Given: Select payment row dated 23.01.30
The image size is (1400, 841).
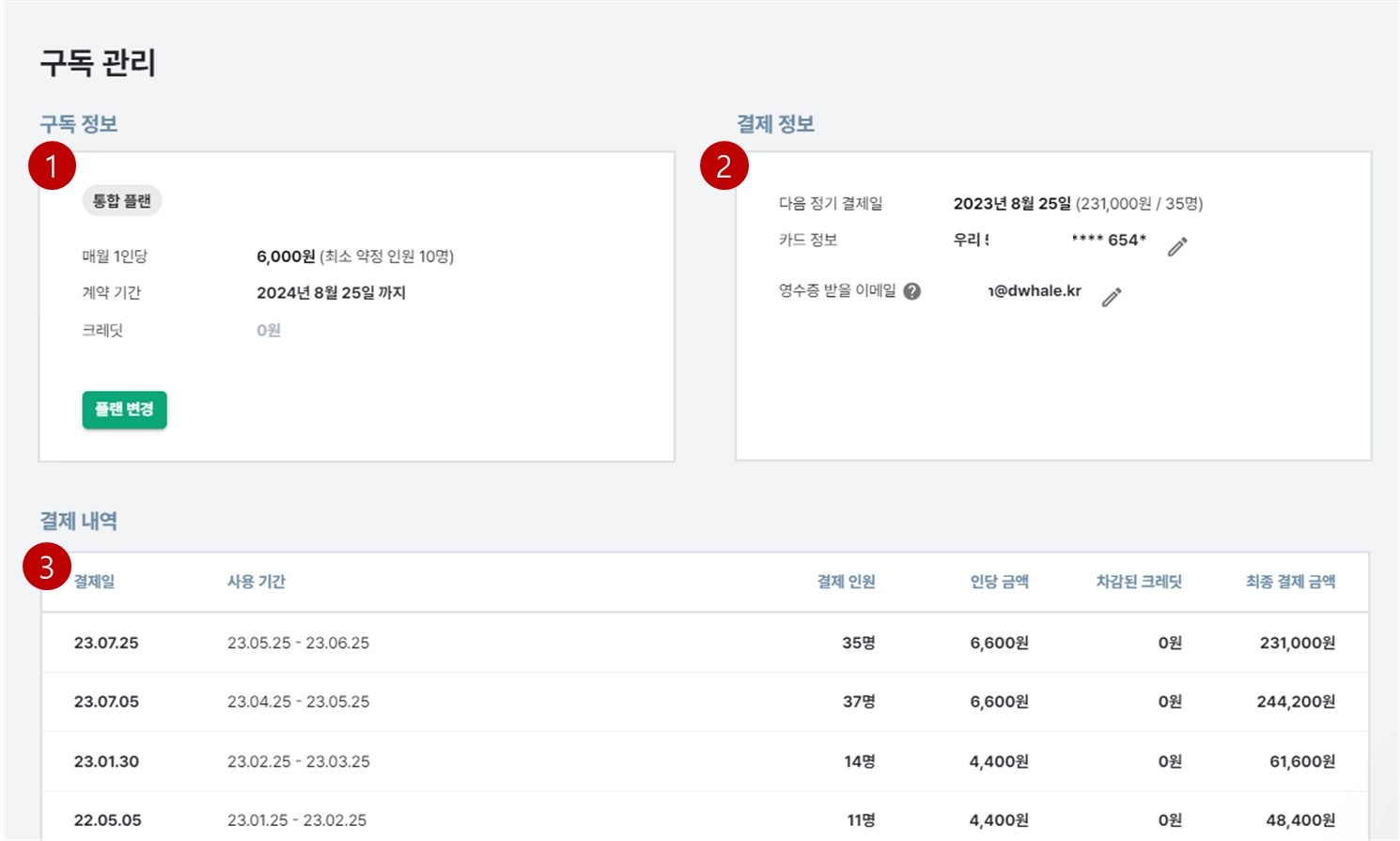Looking at the screenshot, I should [705, 761].
